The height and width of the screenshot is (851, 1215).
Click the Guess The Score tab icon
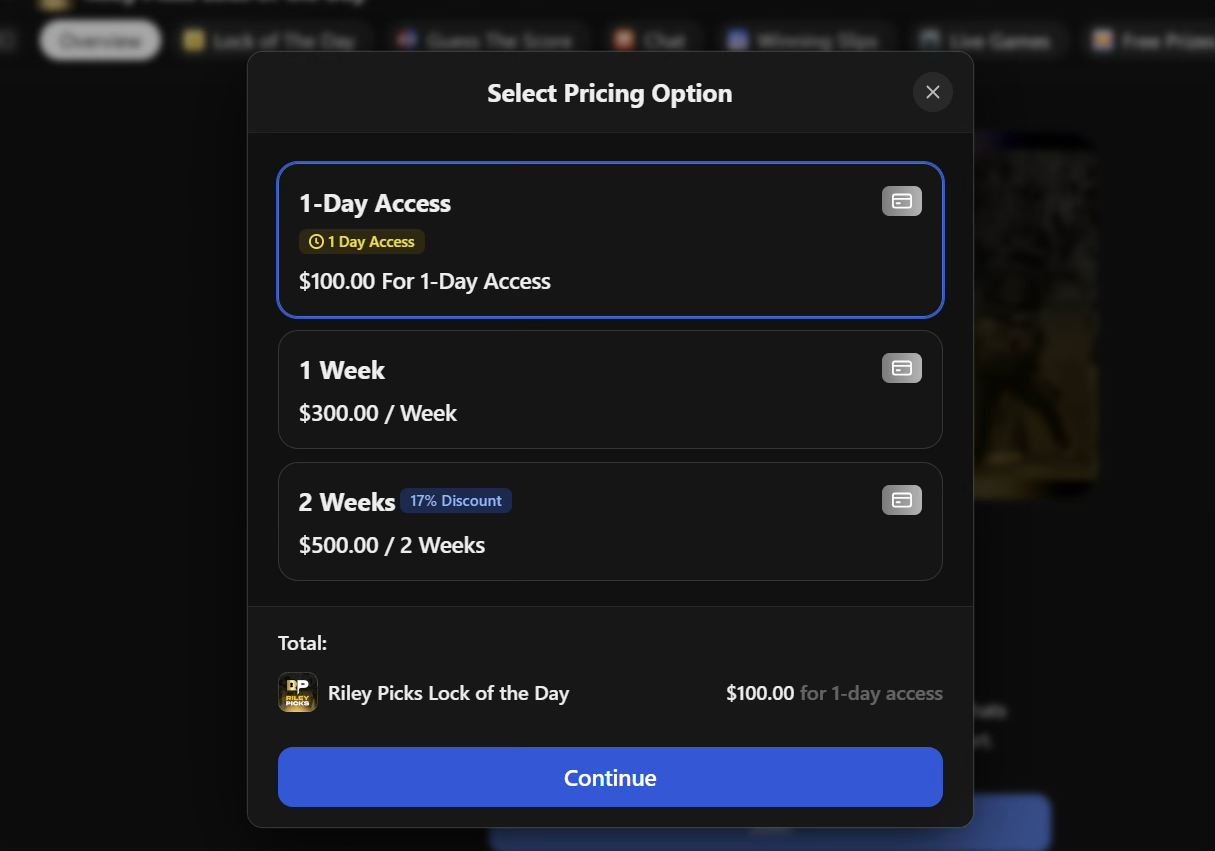point(406,39)
